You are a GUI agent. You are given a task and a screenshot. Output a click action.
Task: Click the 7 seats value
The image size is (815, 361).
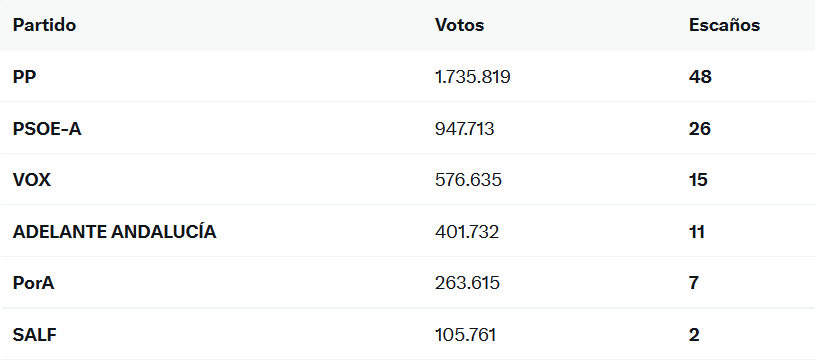694,283
